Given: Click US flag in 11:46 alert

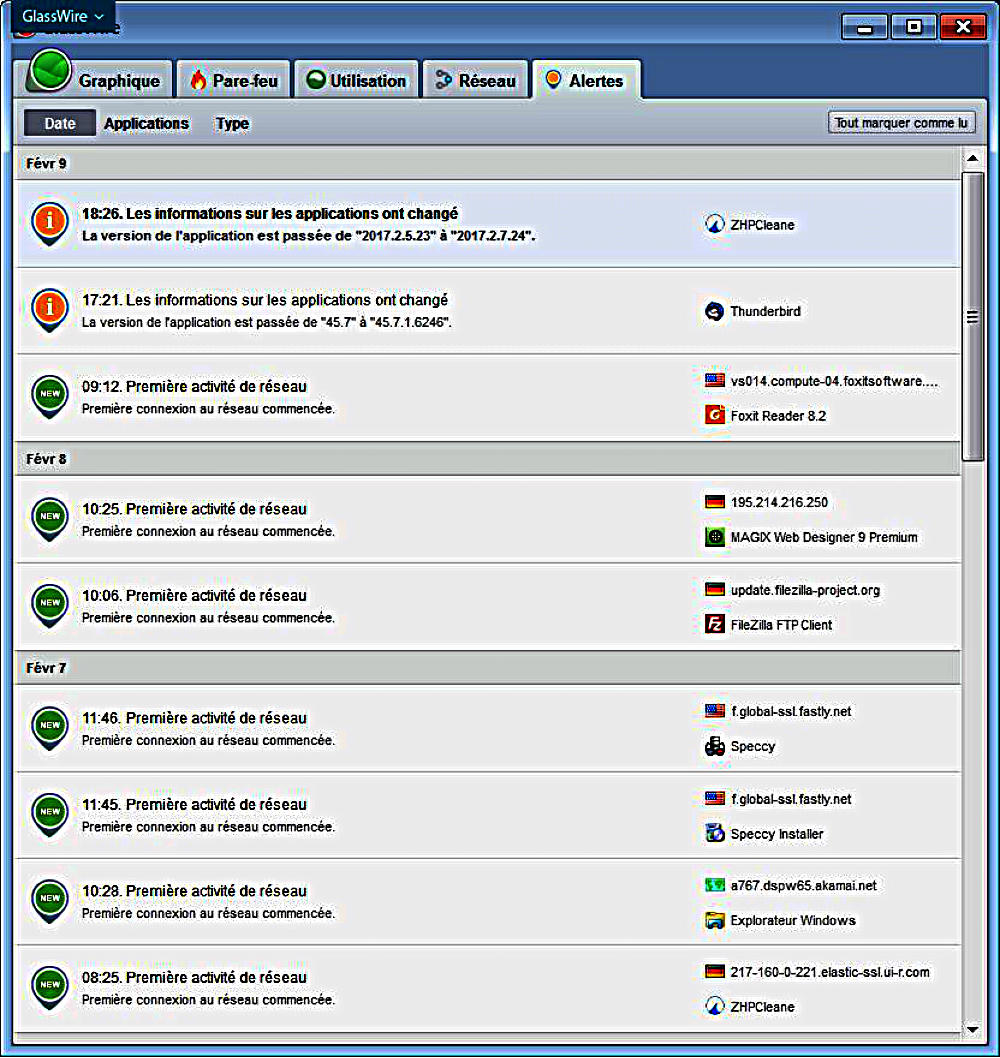Looking at the screenshot, I should pyautogui.click(x=715, y=711).
